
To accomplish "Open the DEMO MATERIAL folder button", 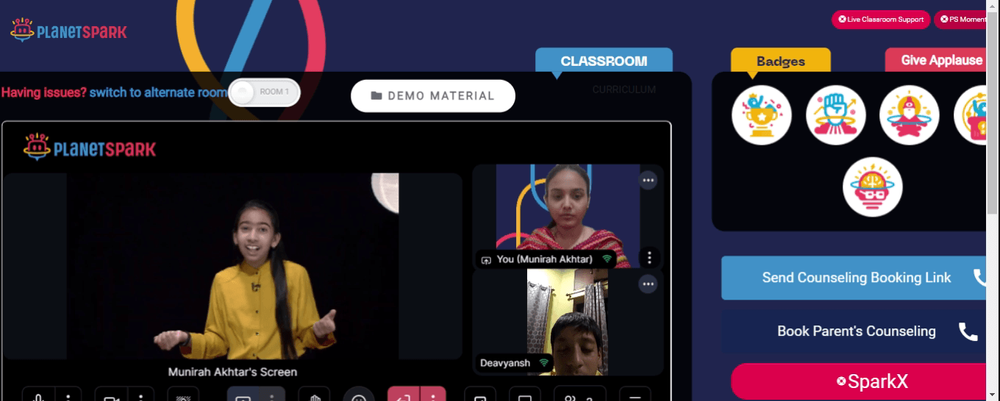I will click(x=433, y=96).
